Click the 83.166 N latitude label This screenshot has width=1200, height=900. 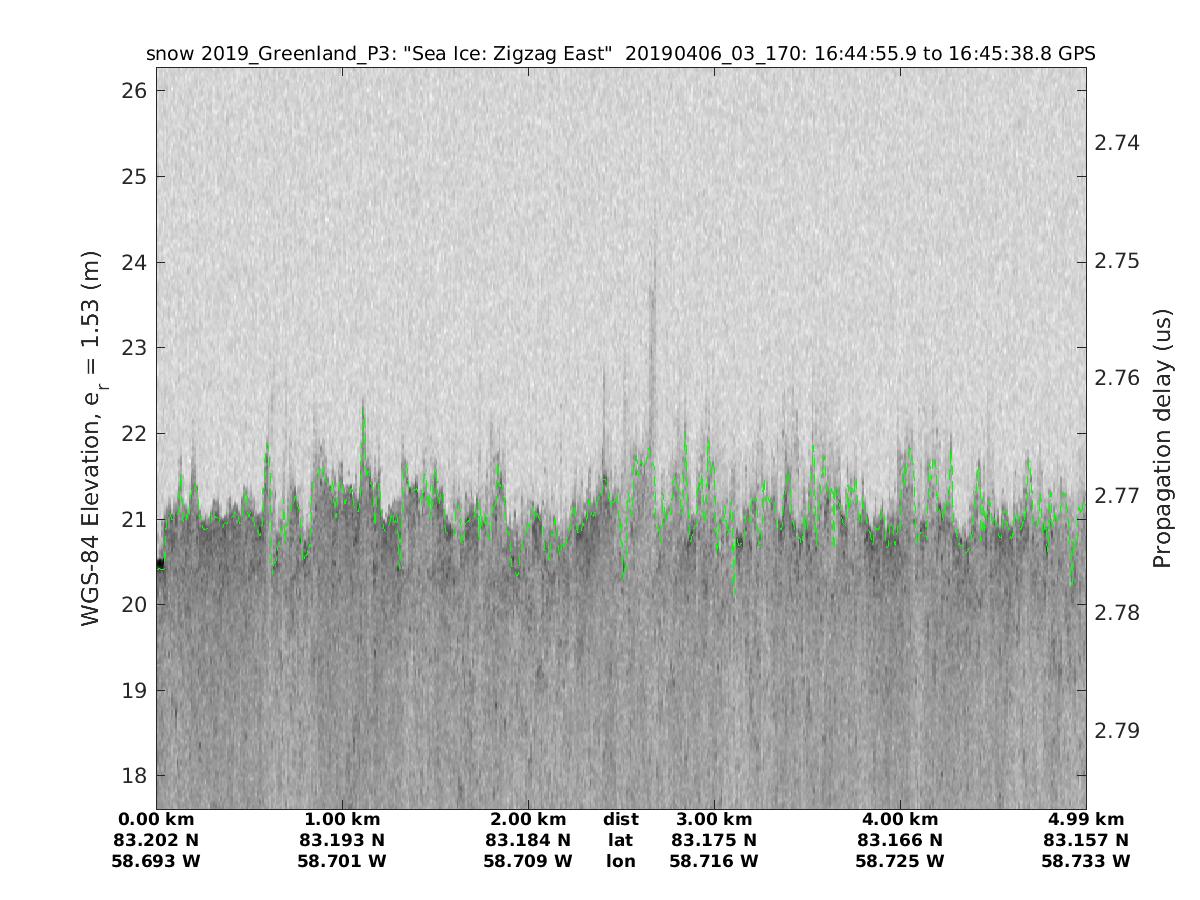coord(900,840)
